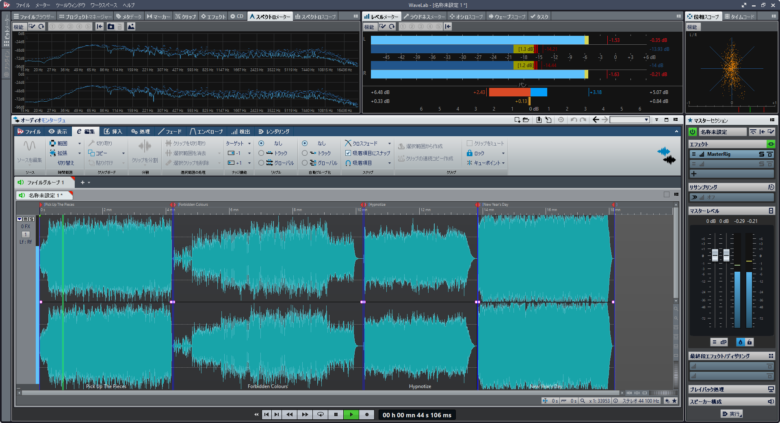
Task: Enable the クリップをミュート checkbox
Action: coord(466,143)
